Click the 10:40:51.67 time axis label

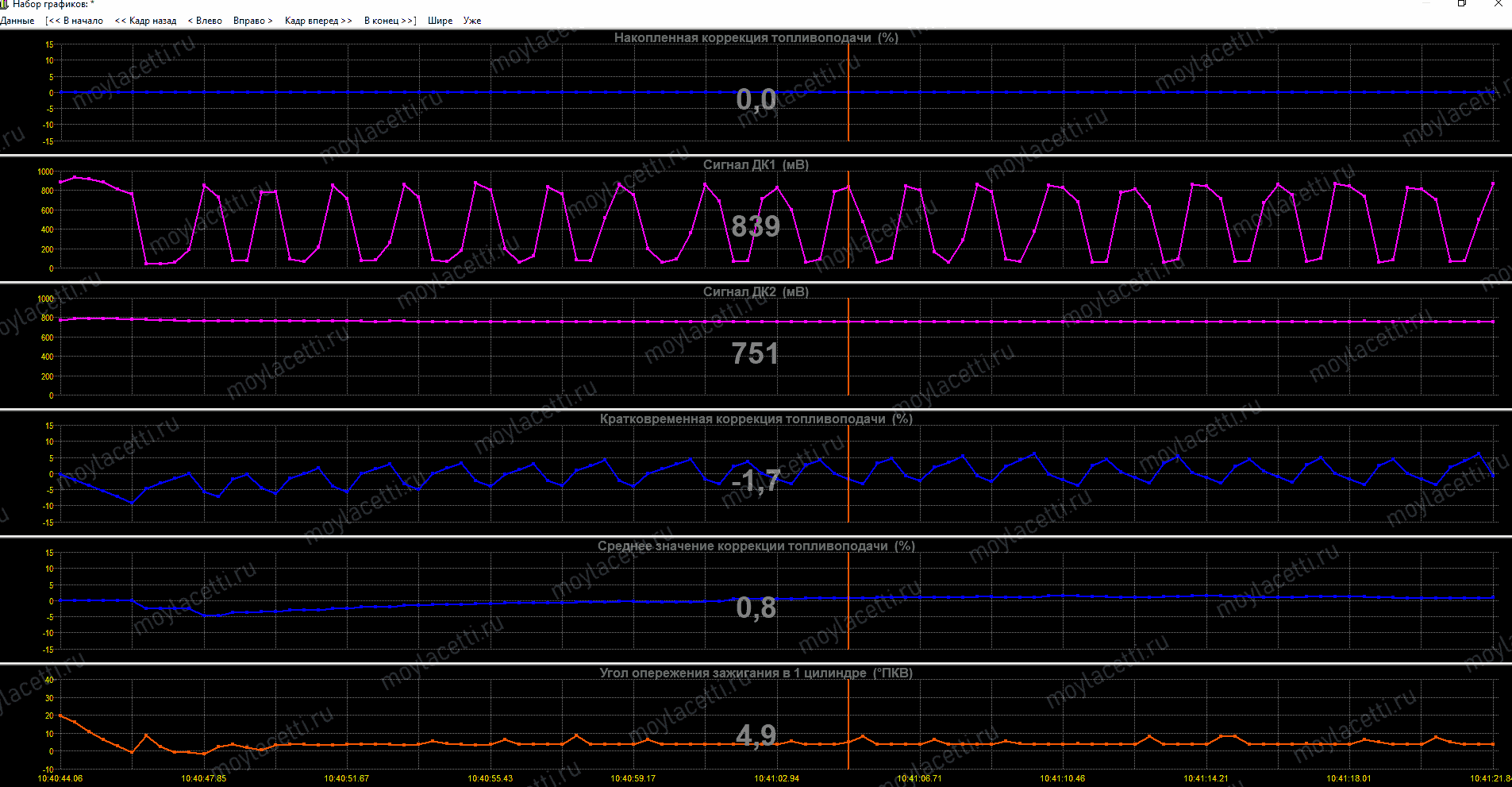(x=346, y=778)
